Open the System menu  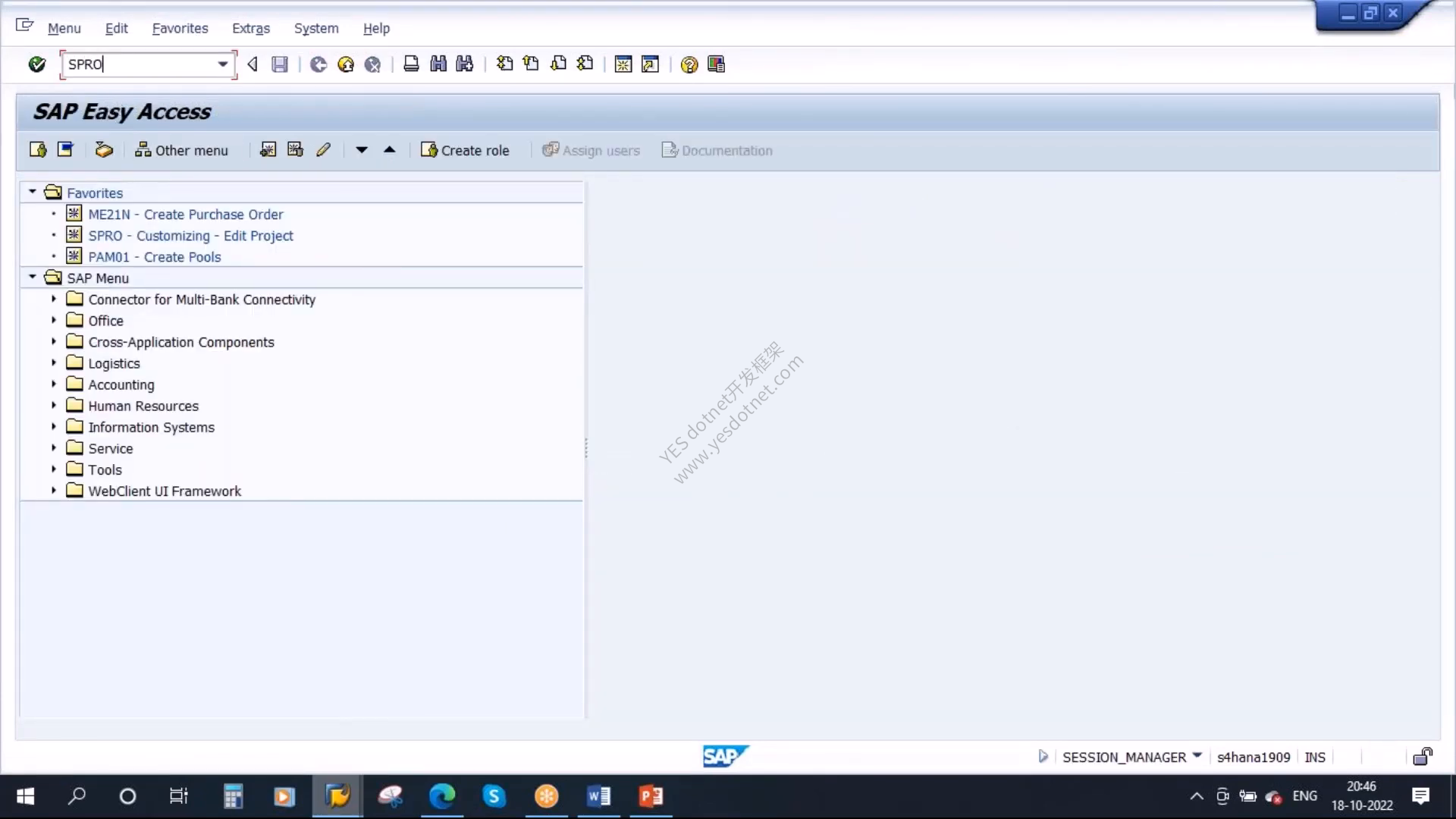tap(316, 28)
